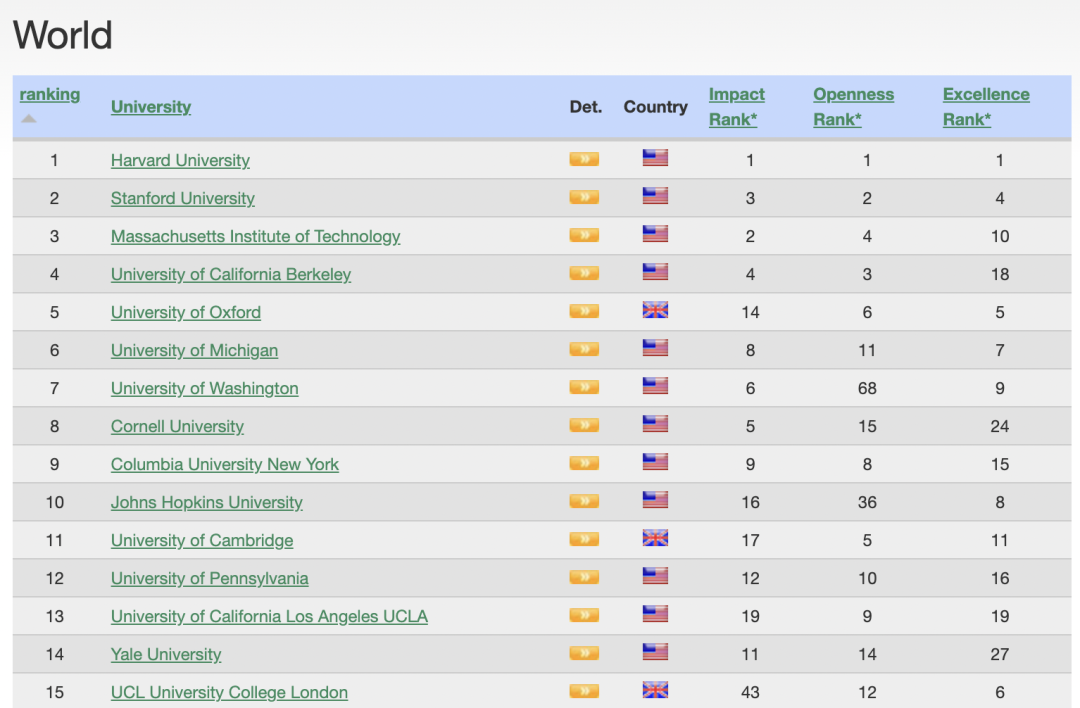Click the World page heading
This screenshot has width=1080, height=708.
tap(63, 34)
